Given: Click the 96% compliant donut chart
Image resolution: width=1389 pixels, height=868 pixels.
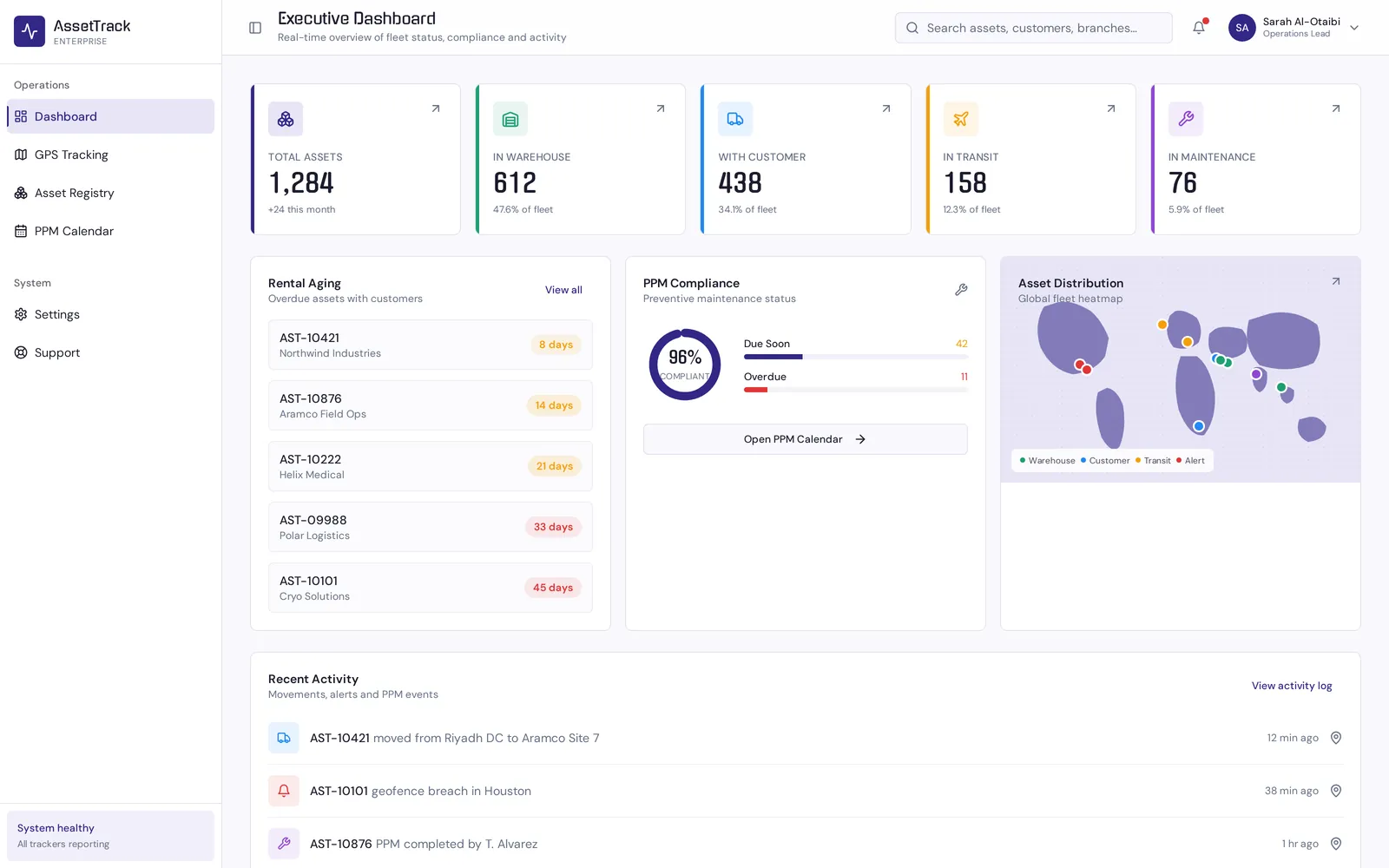Looking at the screenshot, I should tap(685, 365).
